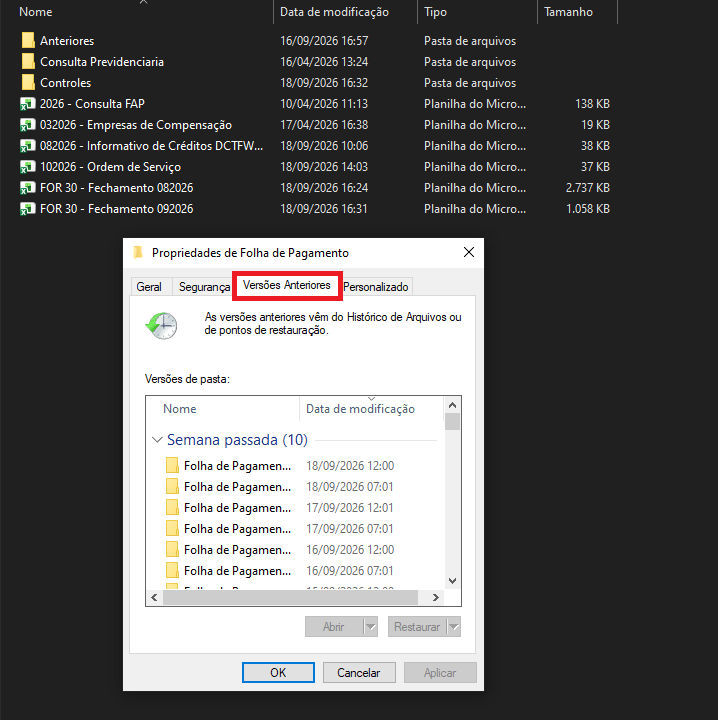Select the 138 KB size cell

[x=592, y=104]
